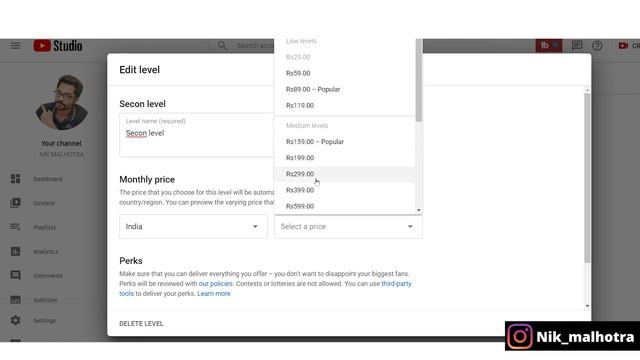
Task: Open the Content sidebar icon
Action: pyautogui.click(x=16, y=203)
